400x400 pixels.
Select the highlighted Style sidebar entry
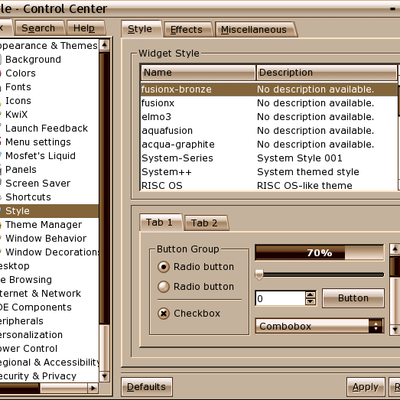click(49, 211)
